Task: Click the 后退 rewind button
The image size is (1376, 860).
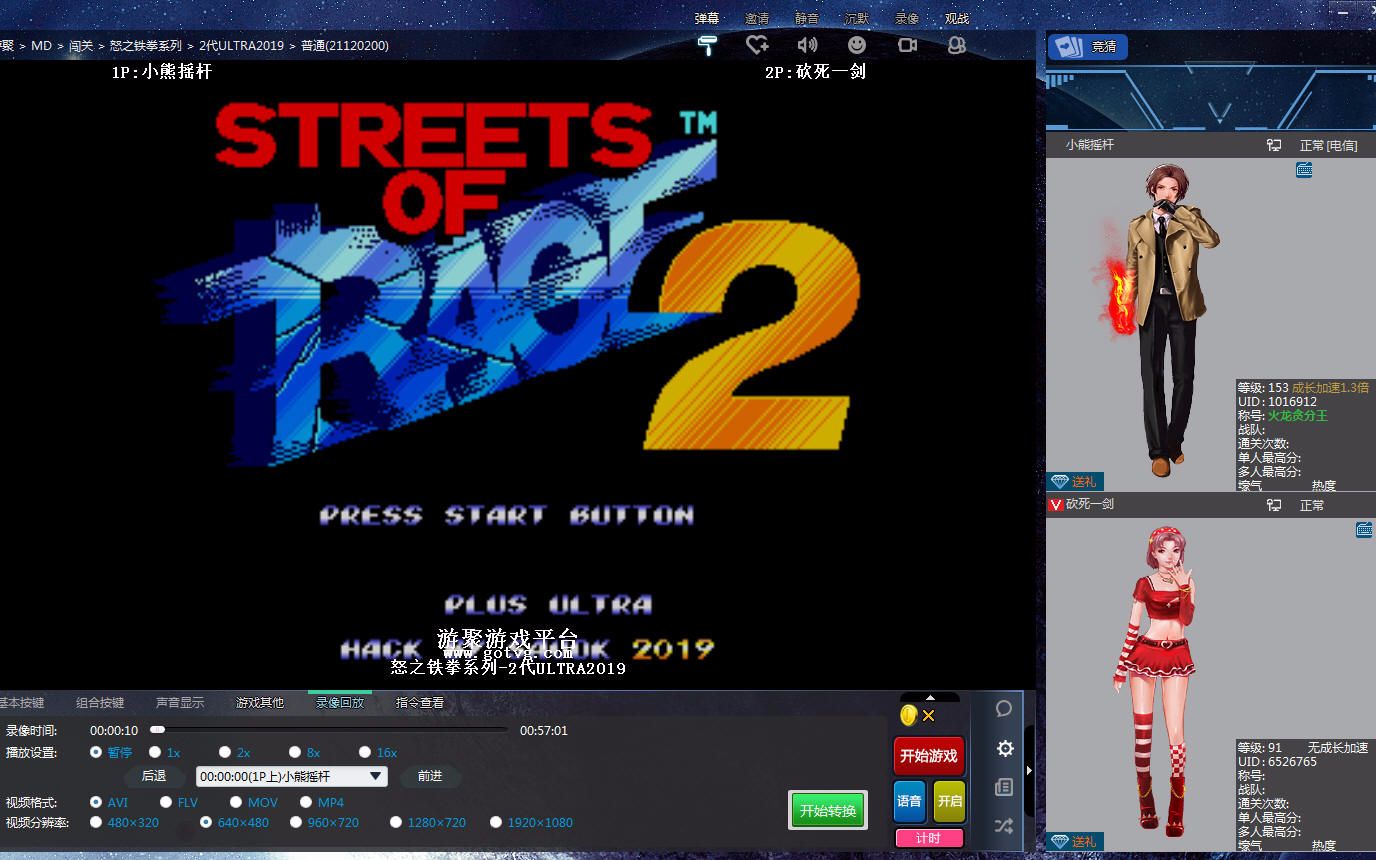Action: pyautogui.click(x=154, y=776)
